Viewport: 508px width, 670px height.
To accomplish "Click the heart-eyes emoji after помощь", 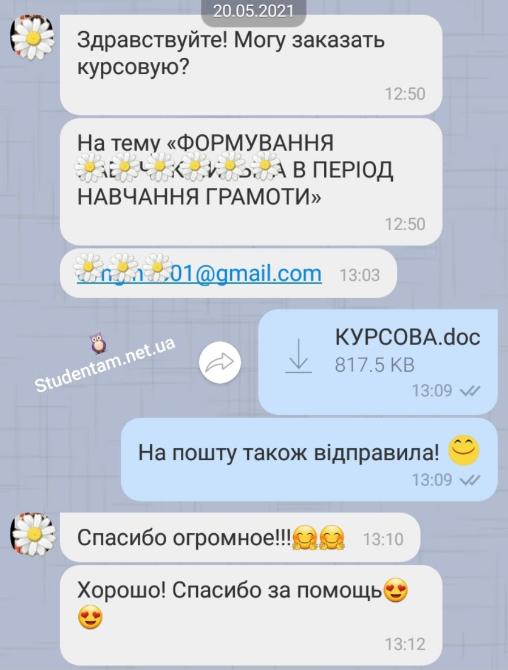I will 396,590.
